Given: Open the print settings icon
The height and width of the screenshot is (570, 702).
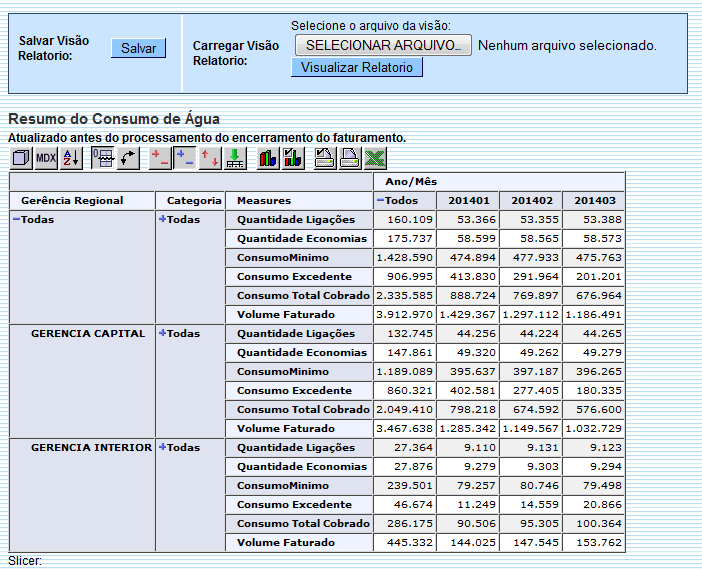Looking at the screenshot, I should coord(325,158).
